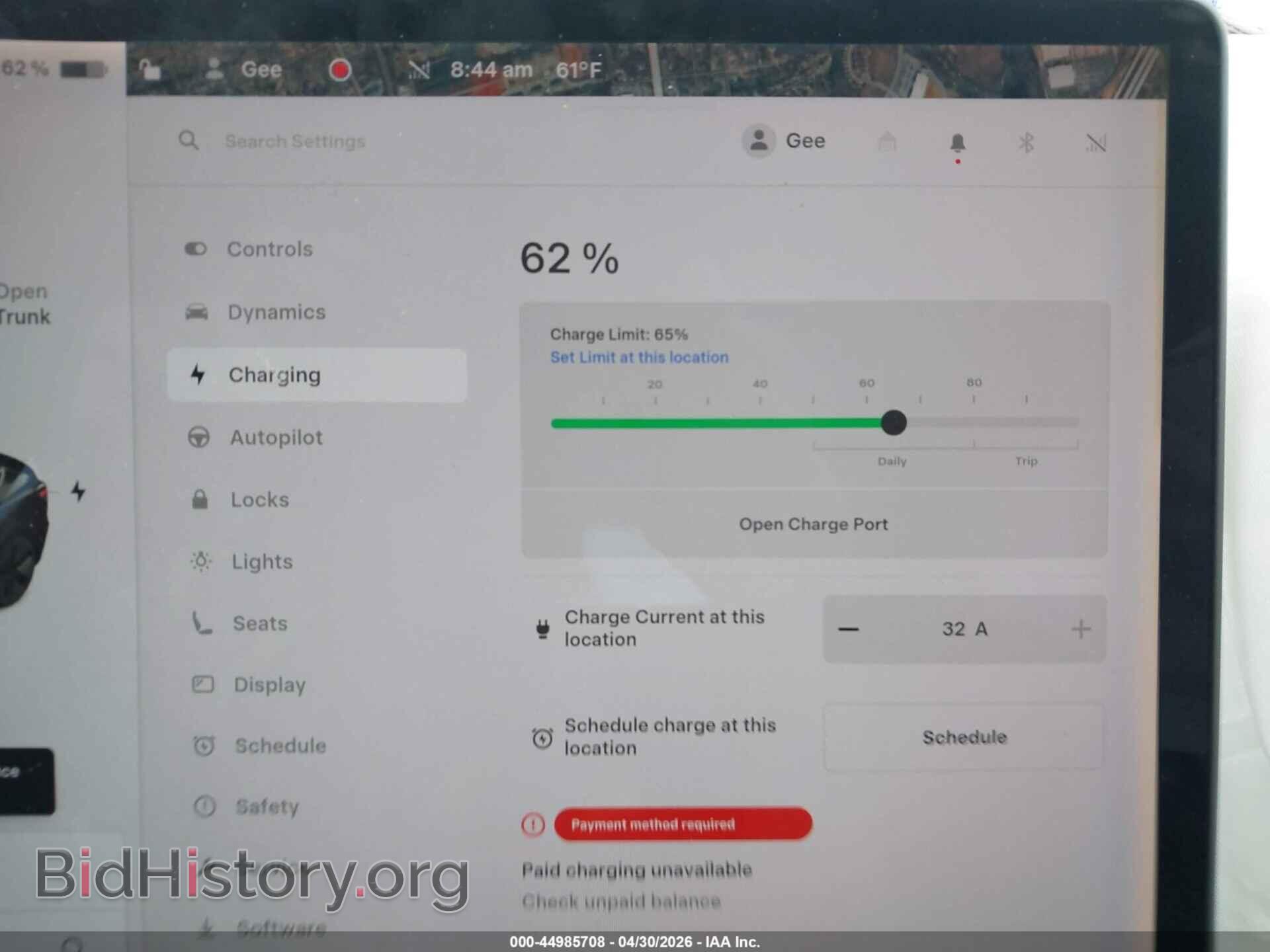Viewport: 1270px width, 952px height.
Task: Click Open Charge Port button
Action: (814, 524)
